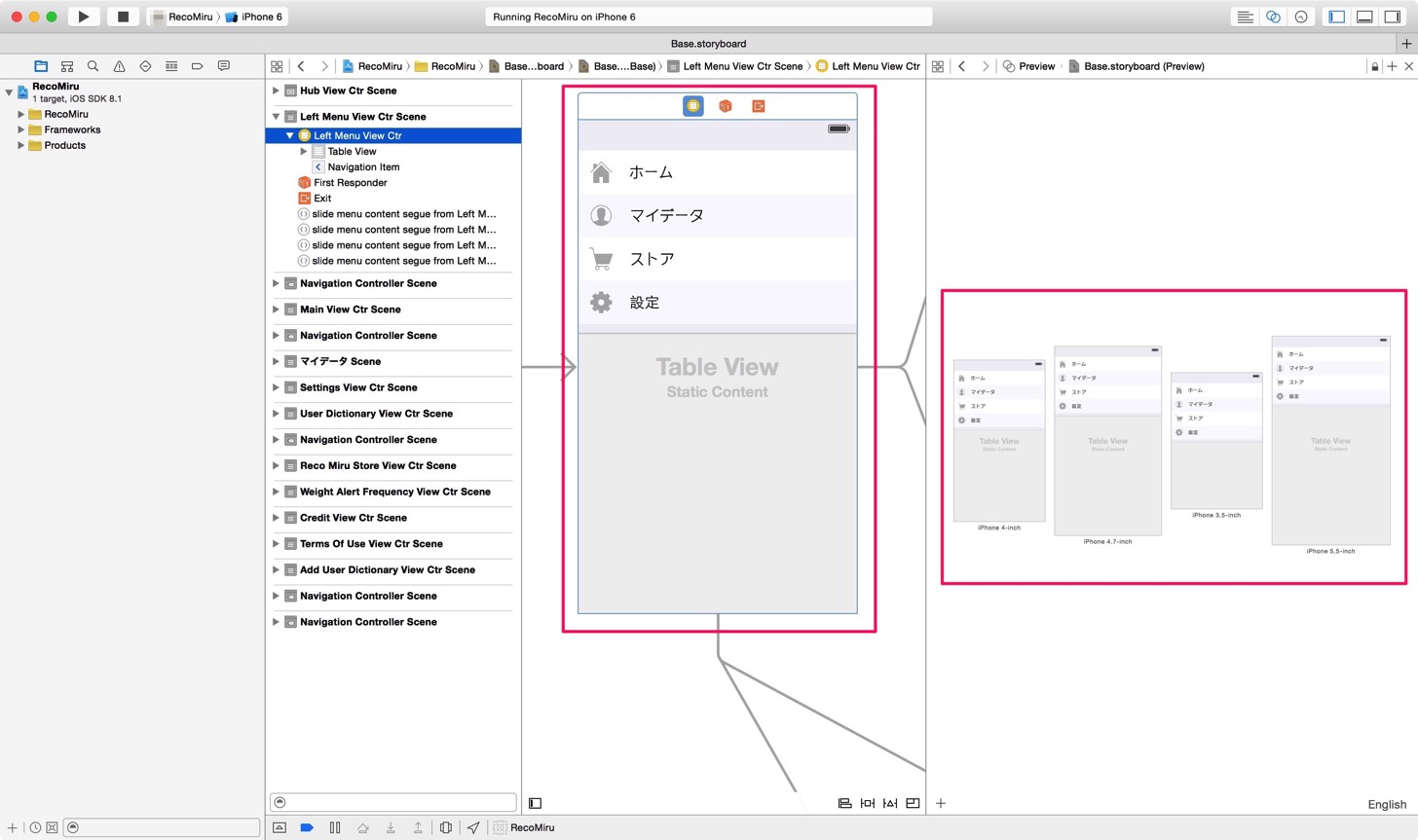Show the Standard editor
Screen dimensions: 1418x840
[1245, 17]
